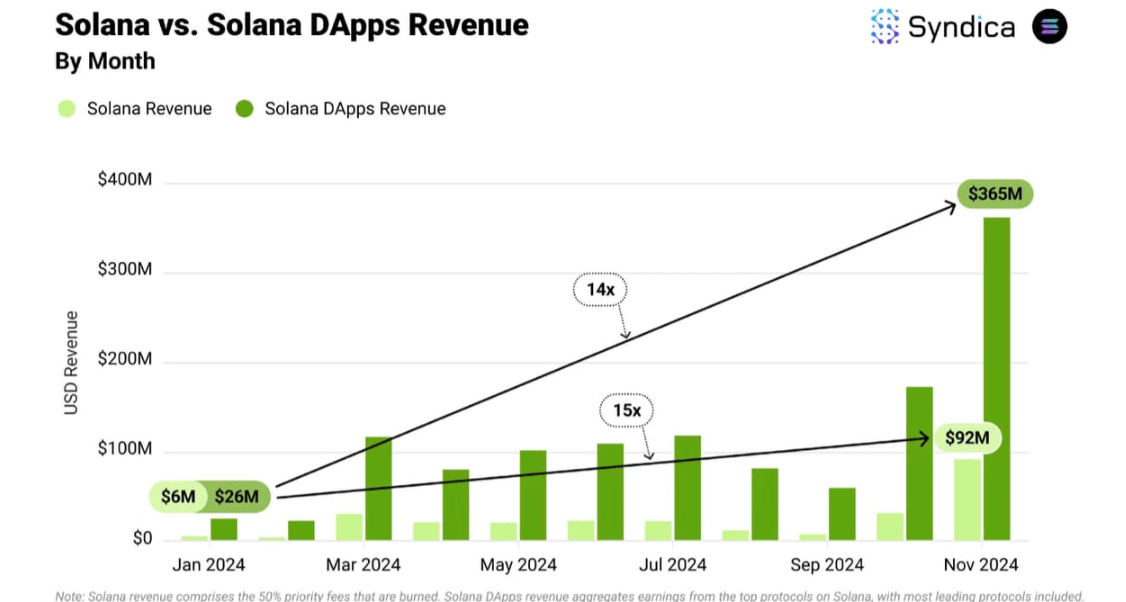Image resolution: width=1126 pixels, height=602 pixels.
Task: Select the $365M annotation bubble
Action: click(996, 194)
